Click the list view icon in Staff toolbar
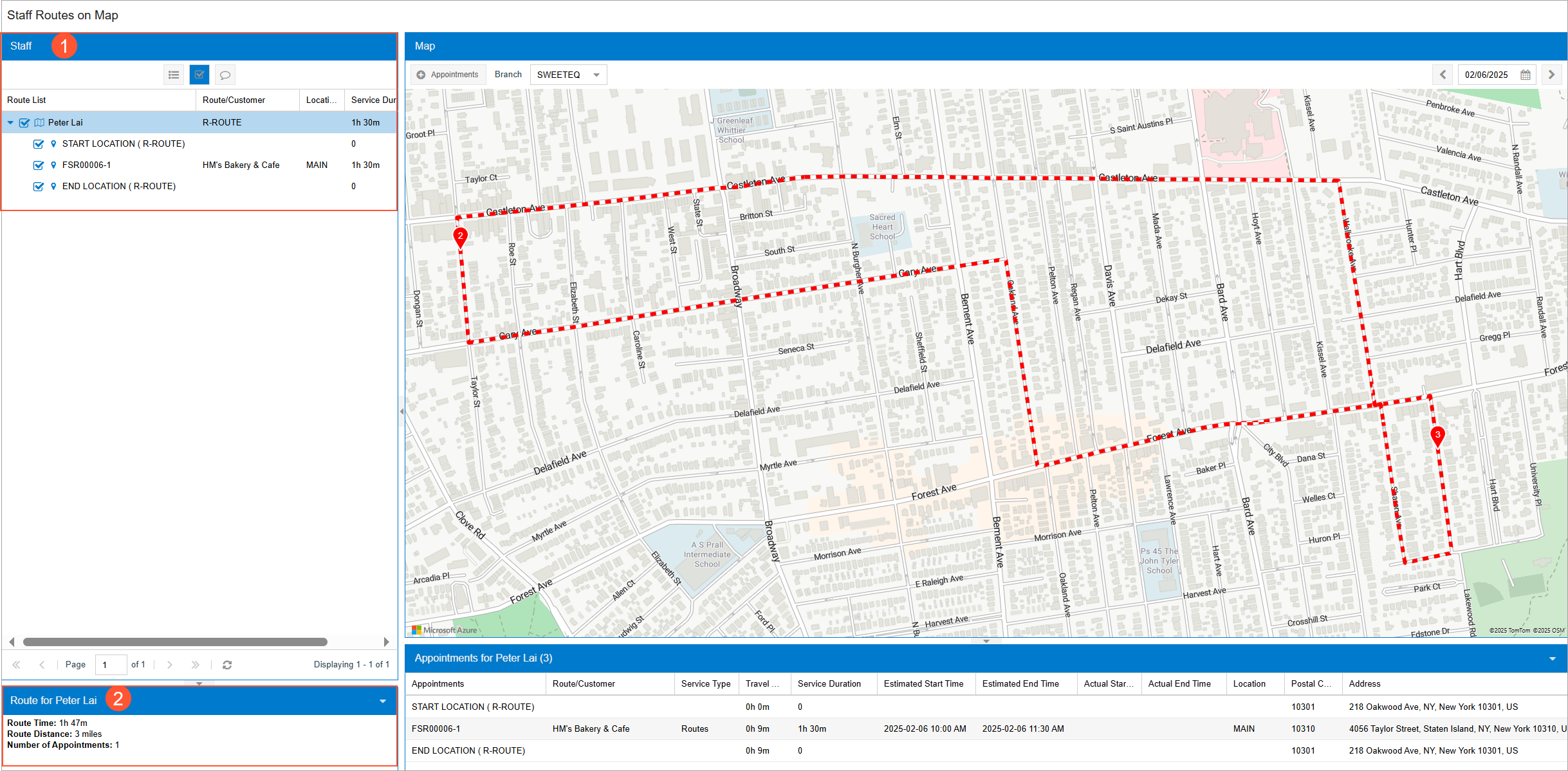The height and width of the screenshot is (771, 1568). pos(174,75)
